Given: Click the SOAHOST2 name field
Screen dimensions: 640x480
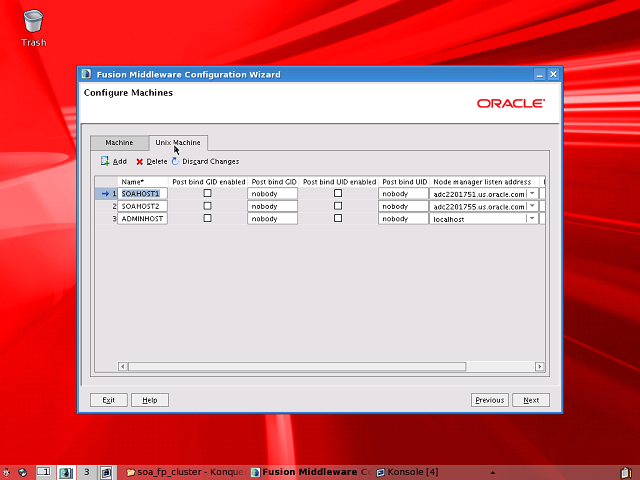Looking at the screenshot, I should click(142, 206).
